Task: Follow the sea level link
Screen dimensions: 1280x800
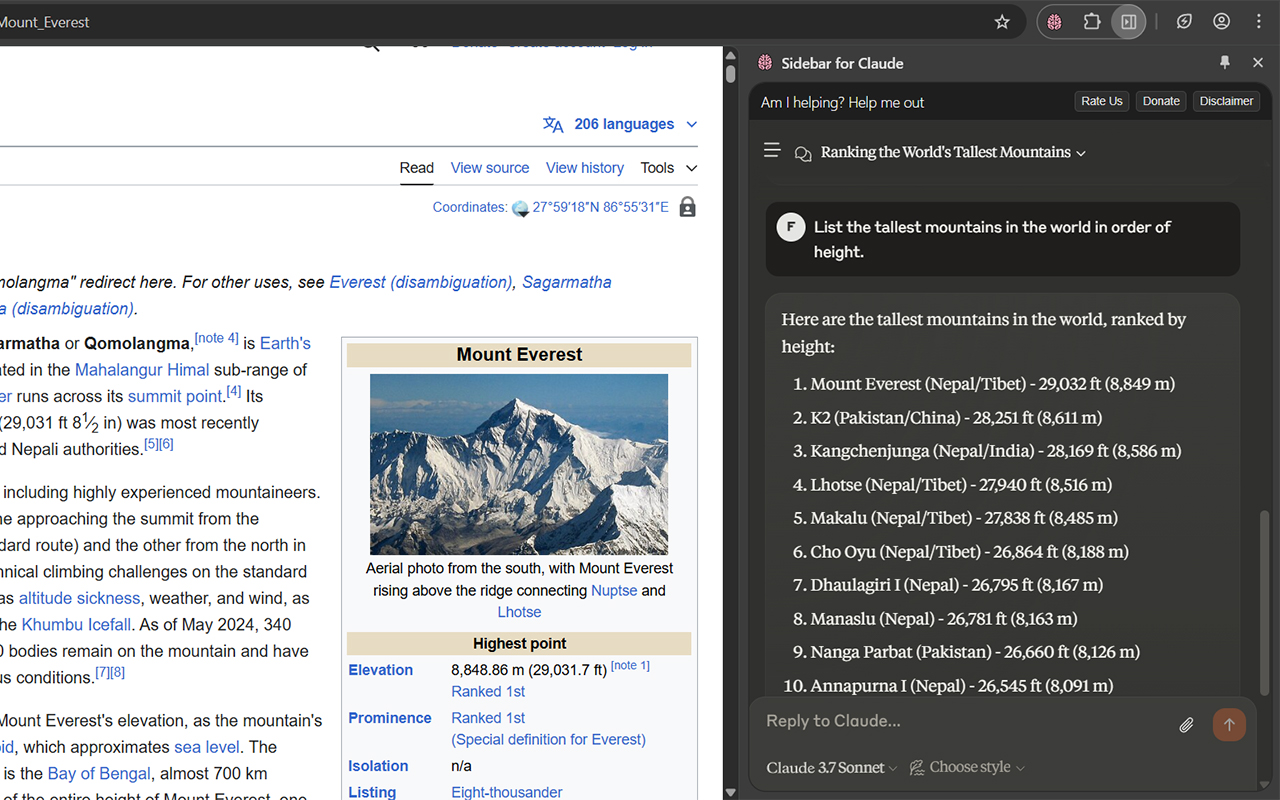Action: click(207, 747)
